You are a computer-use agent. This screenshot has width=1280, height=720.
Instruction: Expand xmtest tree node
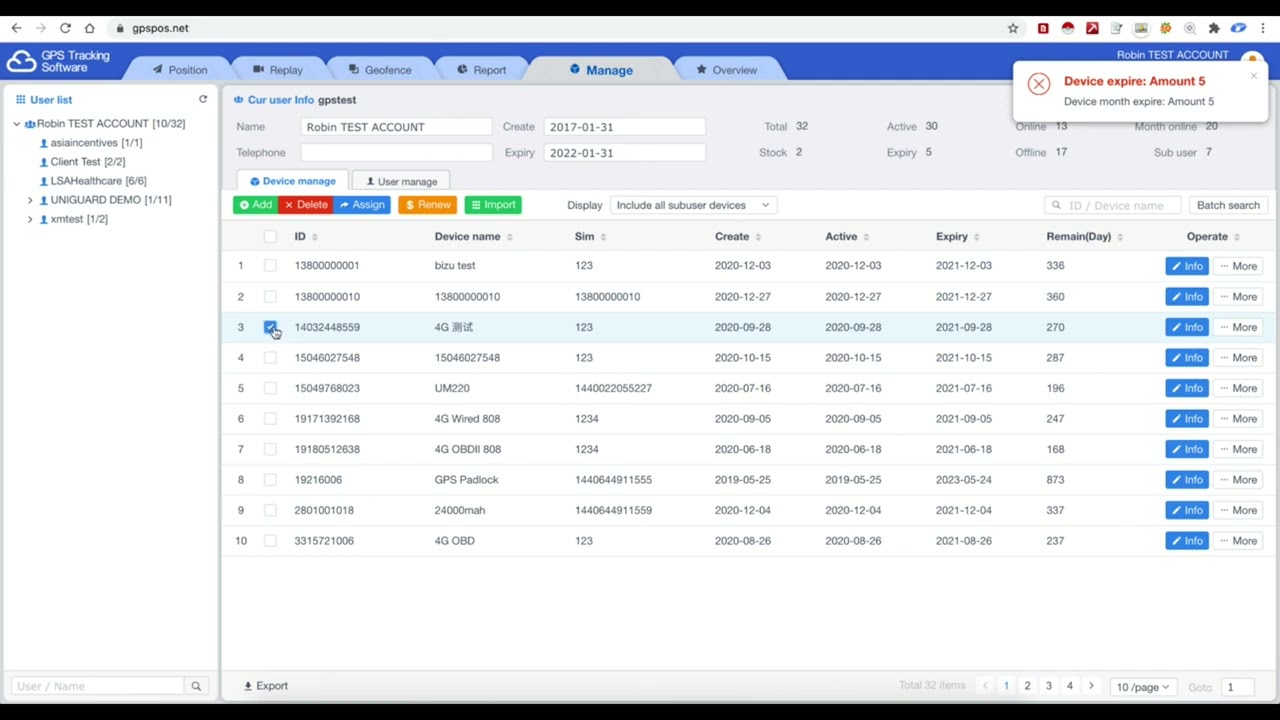30,219
